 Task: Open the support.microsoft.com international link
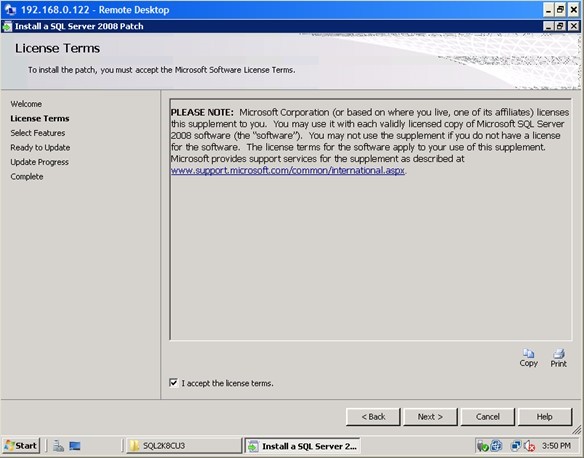pos(288,171)
